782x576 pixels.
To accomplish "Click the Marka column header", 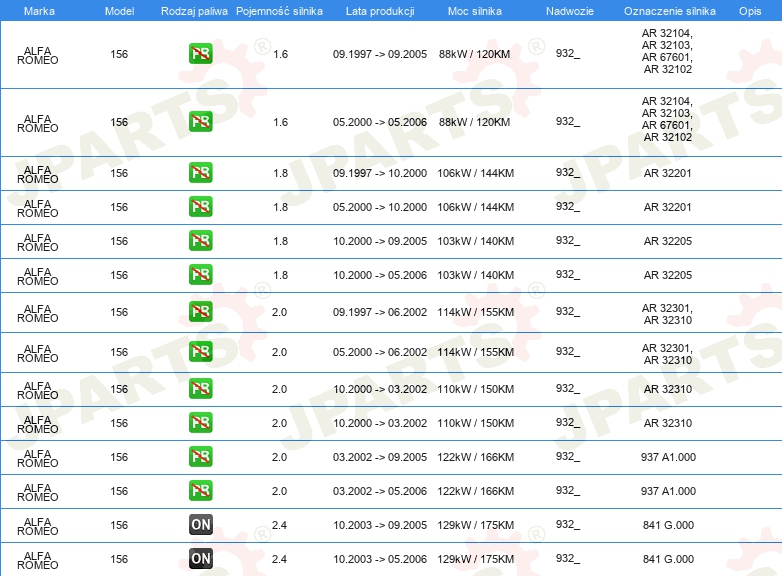I will (x=38, y=10).
